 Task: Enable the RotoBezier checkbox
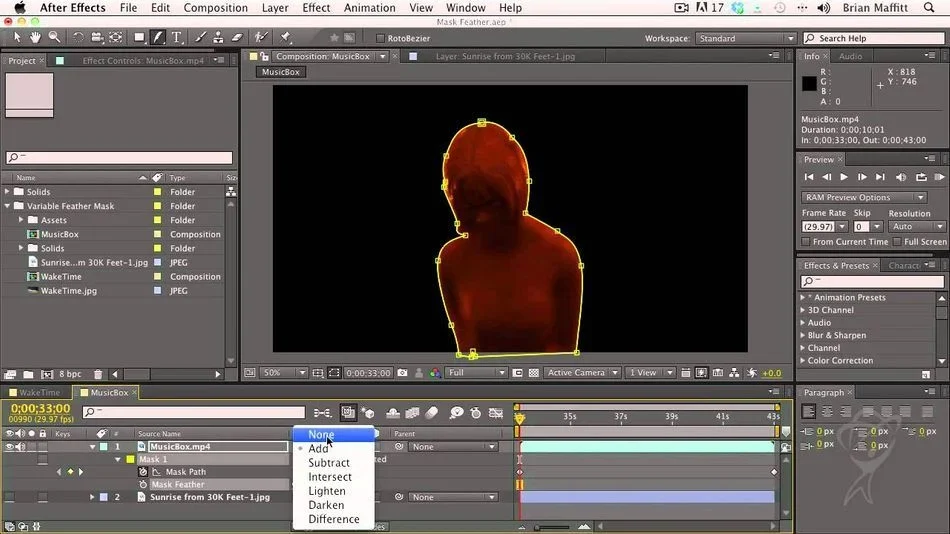tap(380, 38)
